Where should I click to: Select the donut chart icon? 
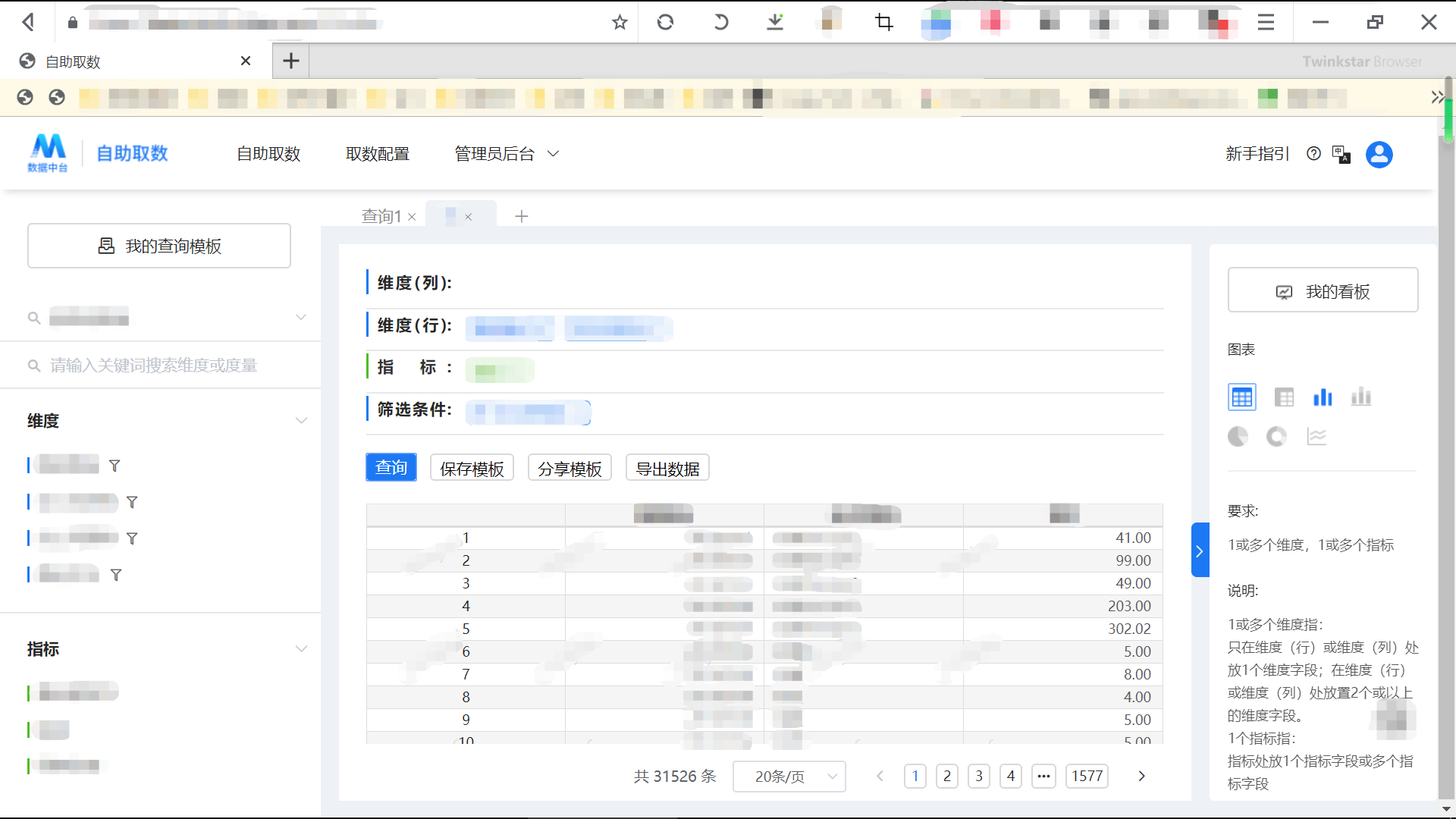tap(1276, 436)
